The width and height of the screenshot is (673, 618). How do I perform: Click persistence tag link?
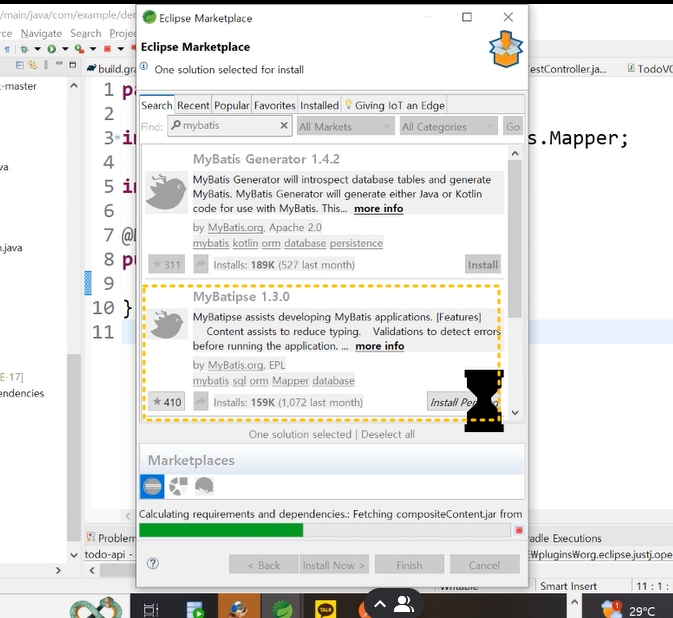(x=356, y=243)
